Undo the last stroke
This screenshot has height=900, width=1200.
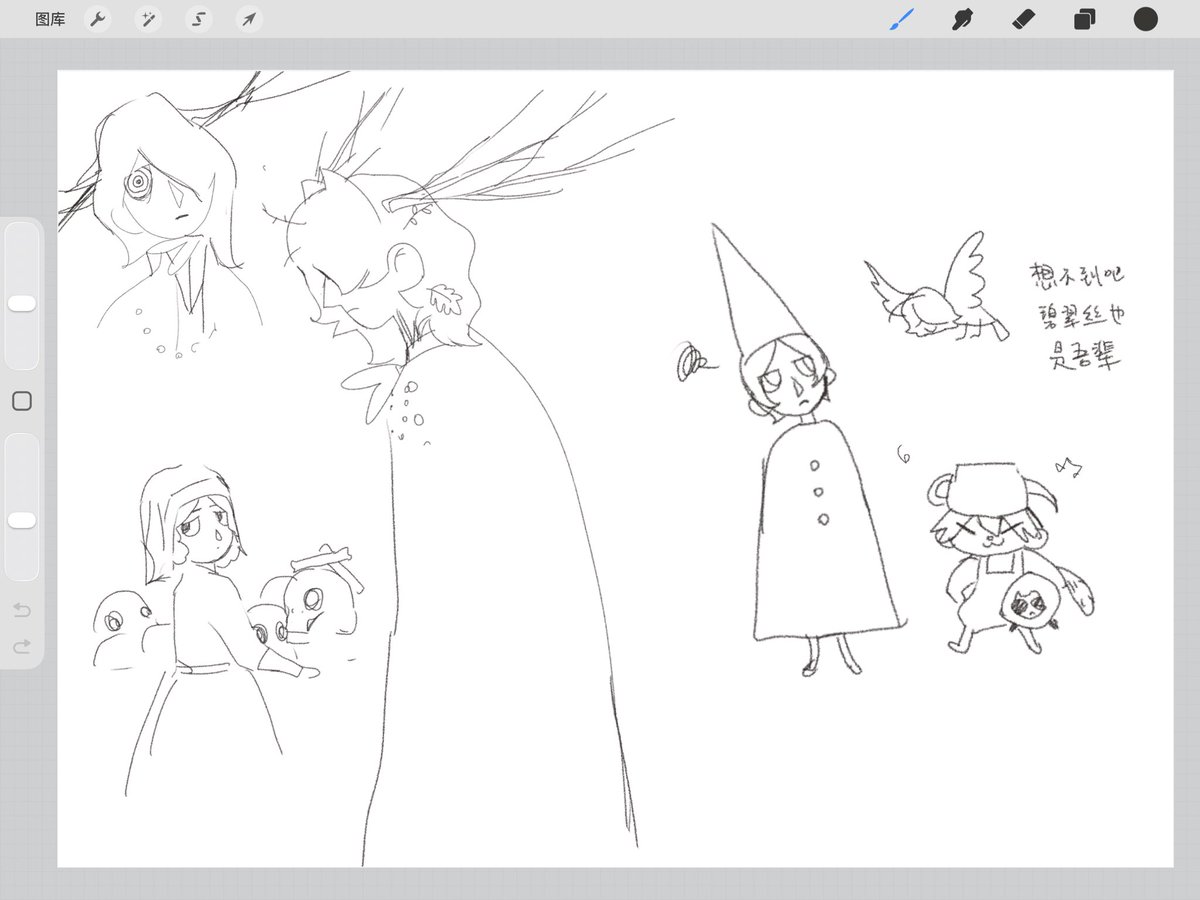tap(21, 609)
